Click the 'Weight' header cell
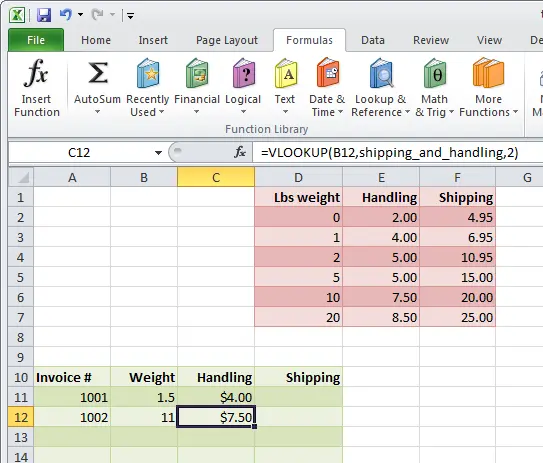Viewport: 543px width, 463px height. [x=144, y=377]
